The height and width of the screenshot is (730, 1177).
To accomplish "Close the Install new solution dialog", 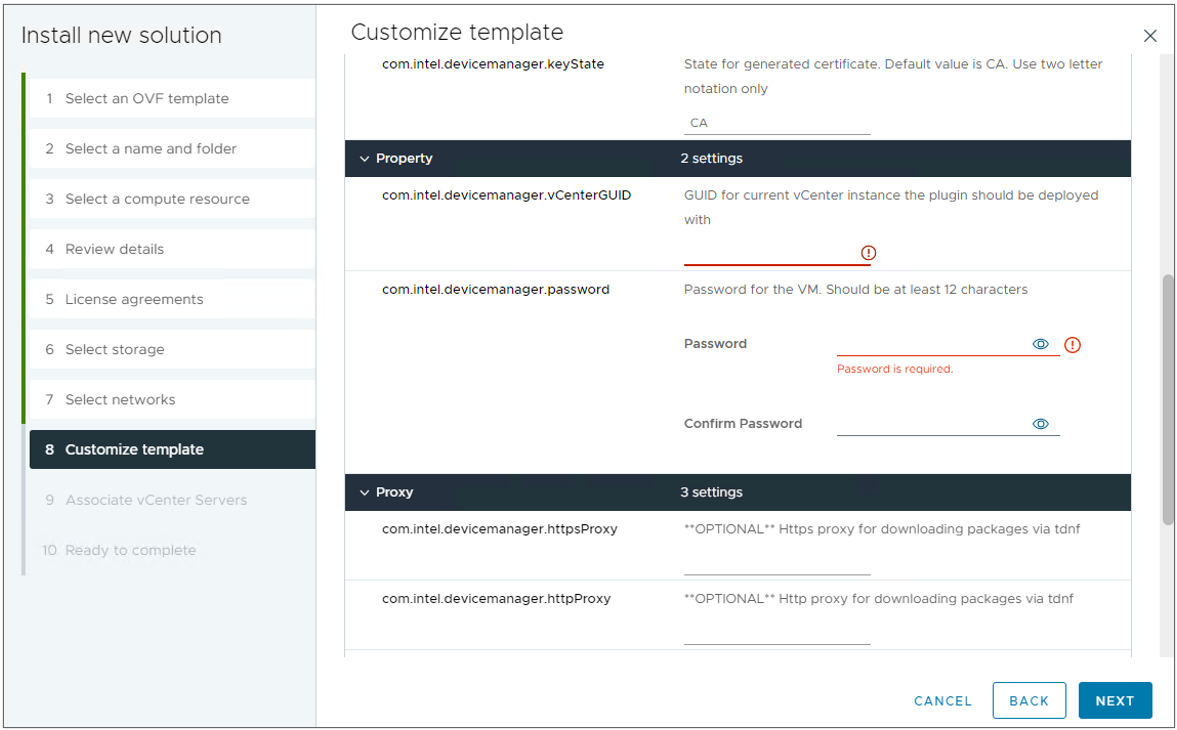I will 1150,36.
